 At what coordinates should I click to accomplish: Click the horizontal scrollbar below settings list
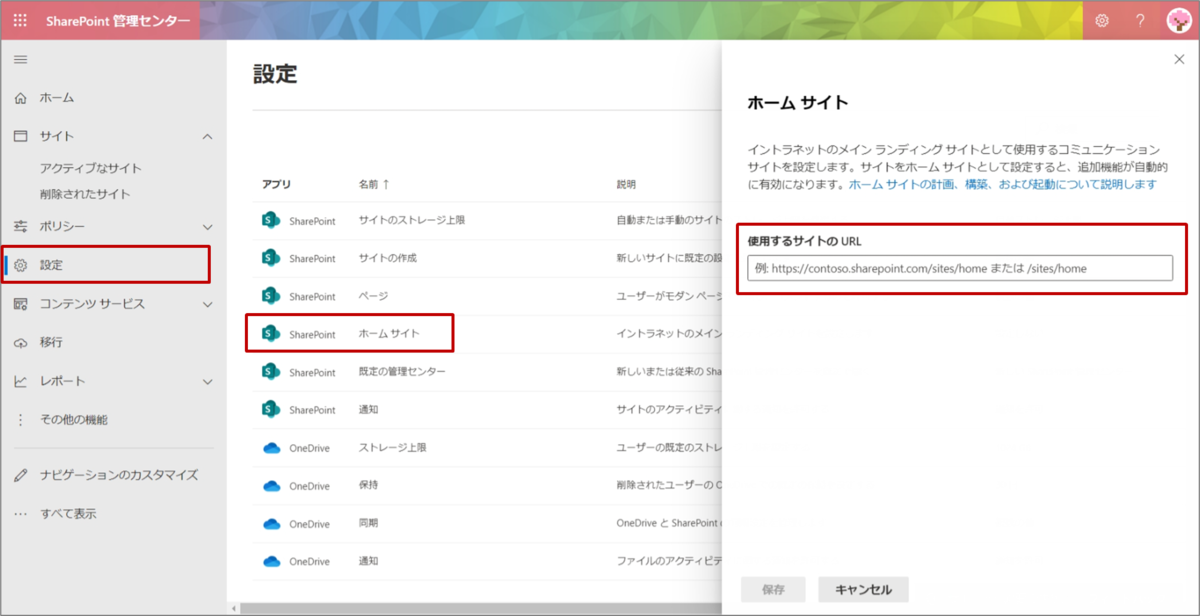tap(480, 608)
